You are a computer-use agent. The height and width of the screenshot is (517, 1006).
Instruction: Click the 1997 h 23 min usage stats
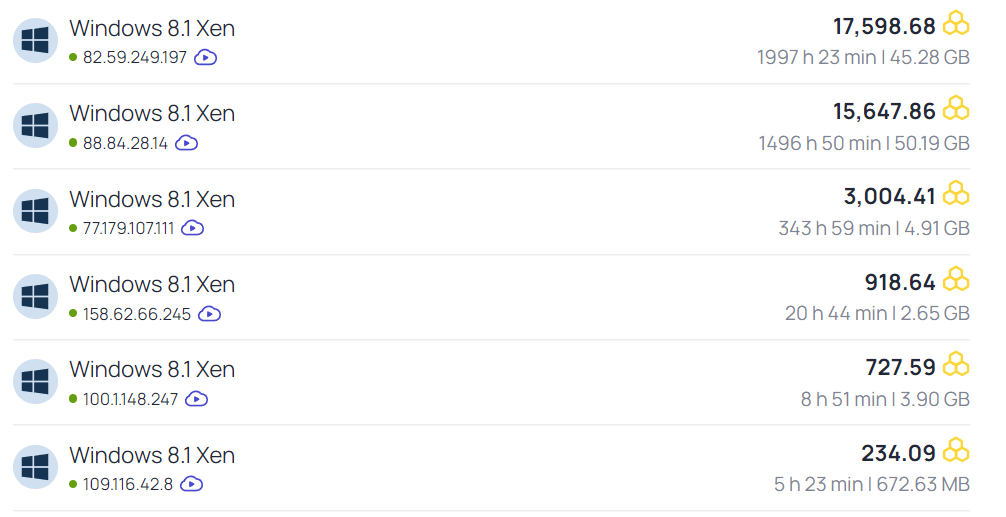pos(815,58)
